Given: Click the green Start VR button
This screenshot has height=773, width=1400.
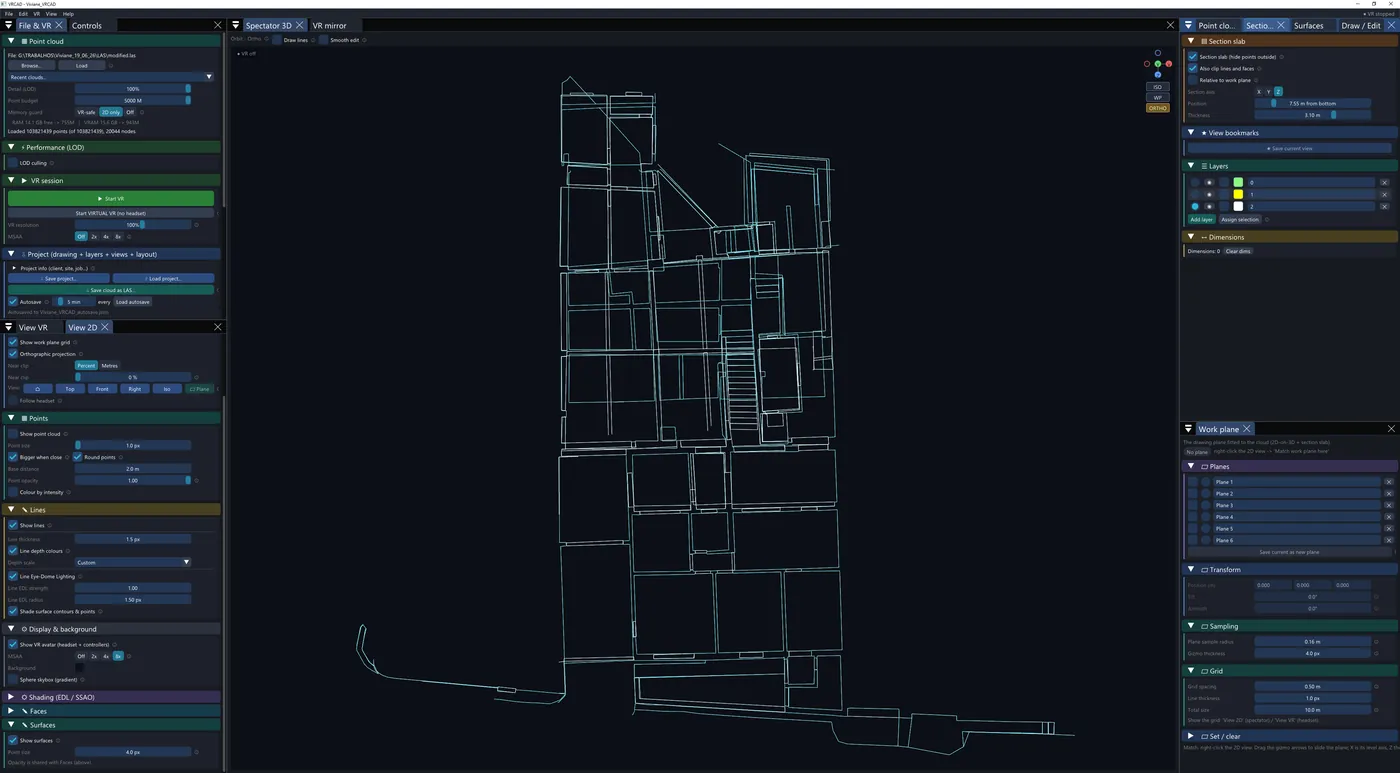Looking at the screenshot, I should pyautogui.click(x=111, y=199).
